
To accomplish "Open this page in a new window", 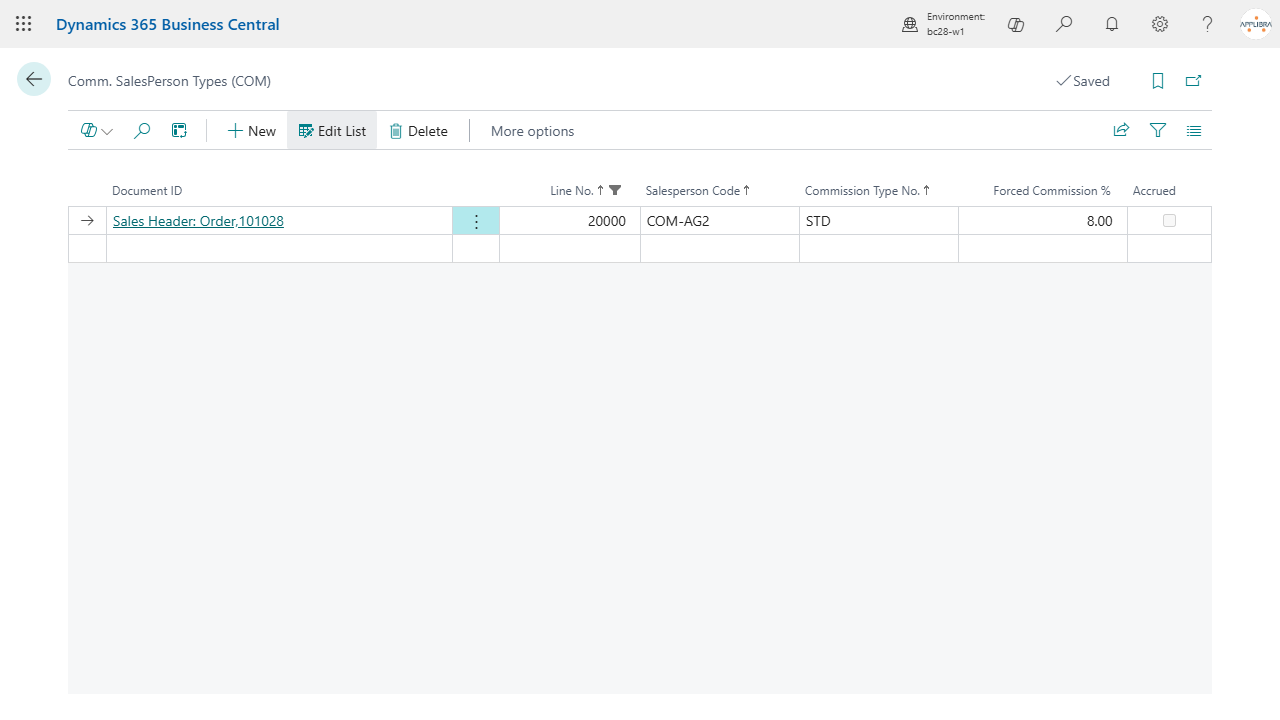I will click(x=1193, y=81).
